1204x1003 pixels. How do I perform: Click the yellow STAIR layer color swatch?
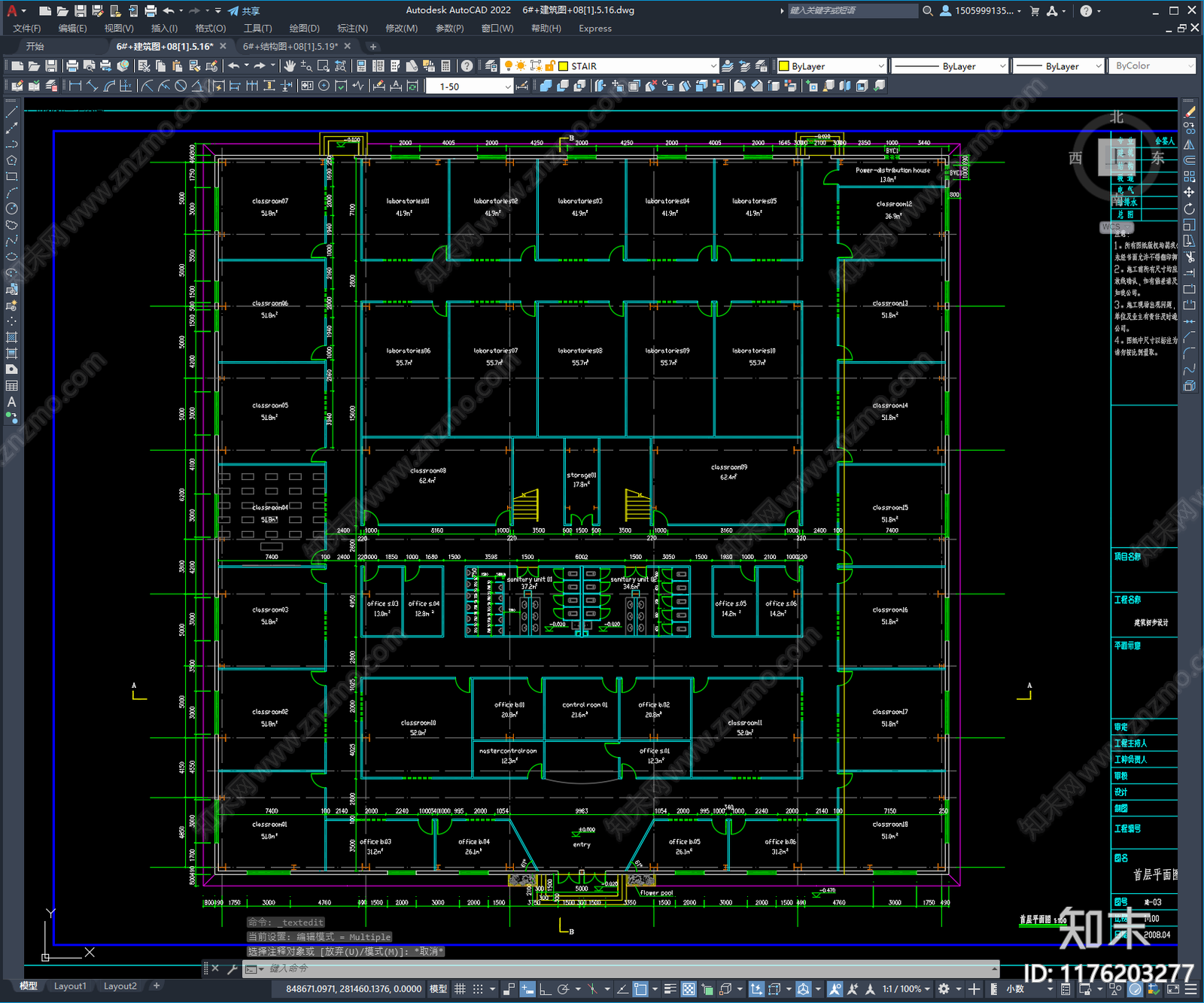point(563,66)
